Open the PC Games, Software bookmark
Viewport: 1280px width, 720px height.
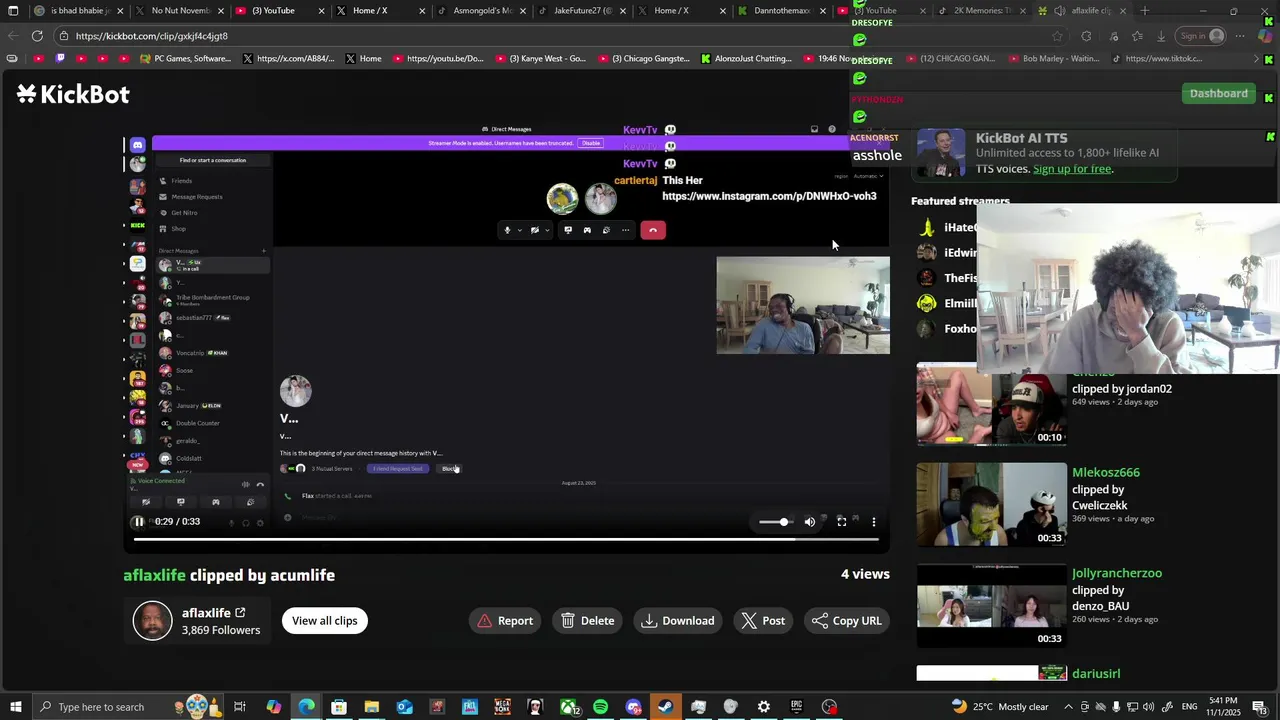[185, 59]
